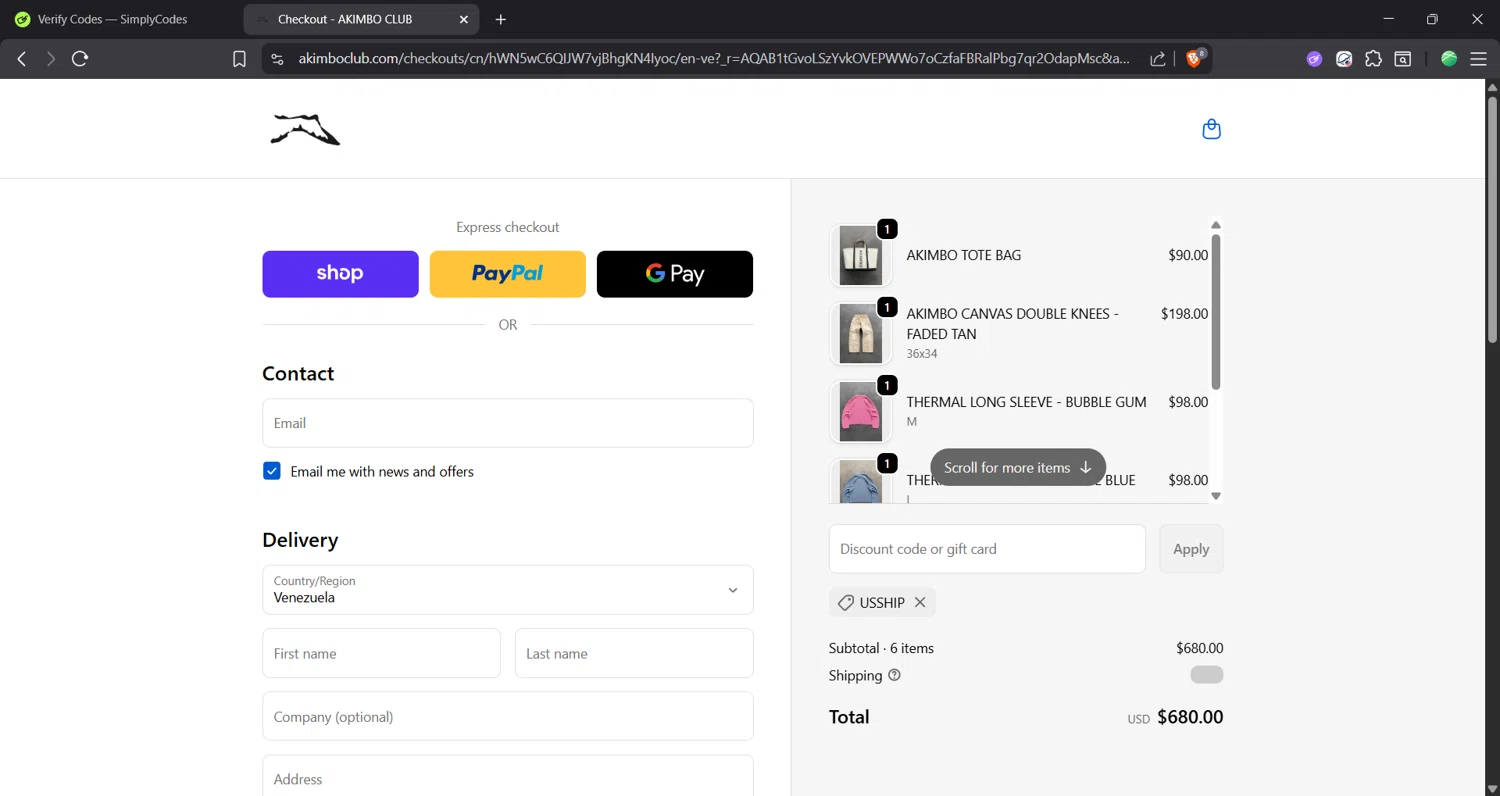Focus the First name field
The width and height of the screenshot is (1500, 796).
point(381,653)
